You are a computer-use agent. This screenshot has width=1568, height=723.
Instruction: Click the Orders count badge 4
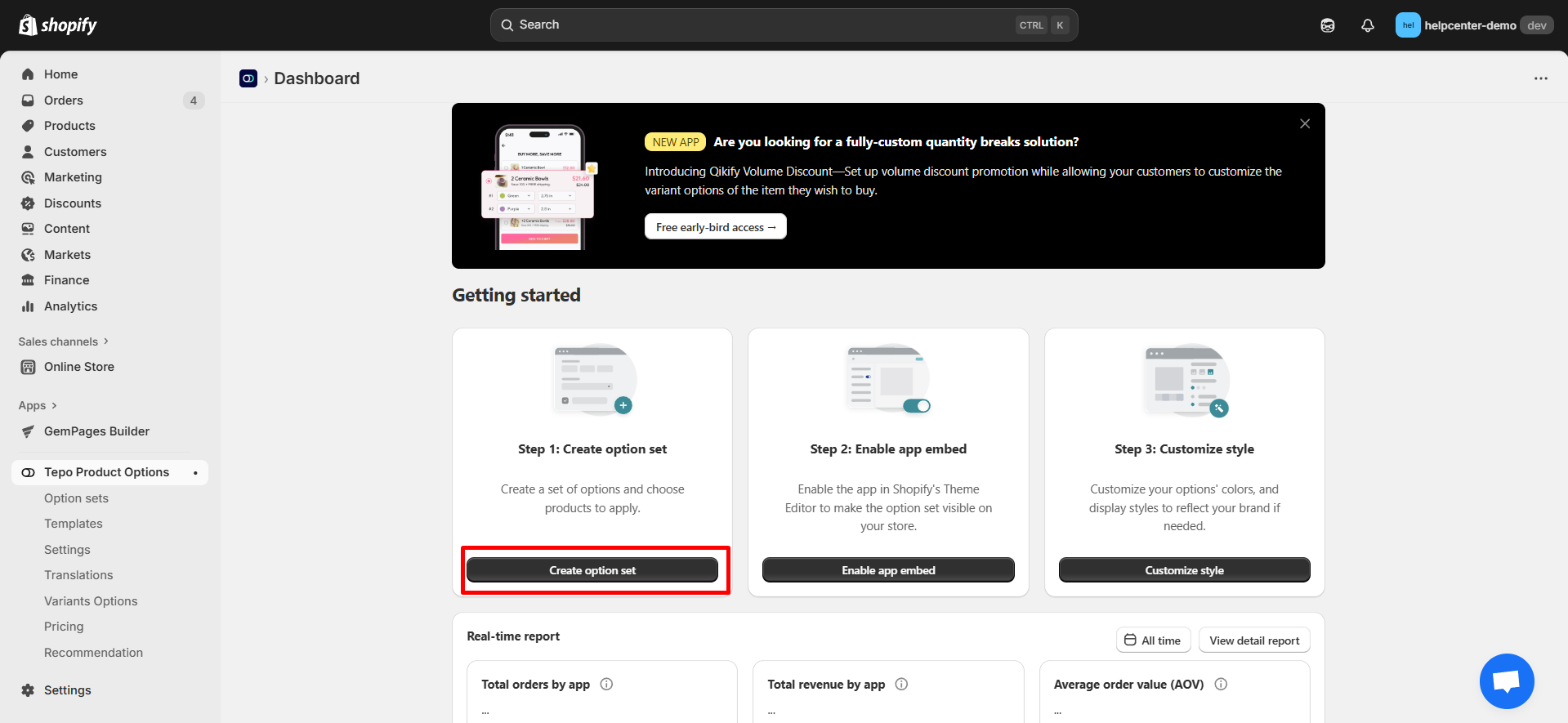click(x=194, y=100)
